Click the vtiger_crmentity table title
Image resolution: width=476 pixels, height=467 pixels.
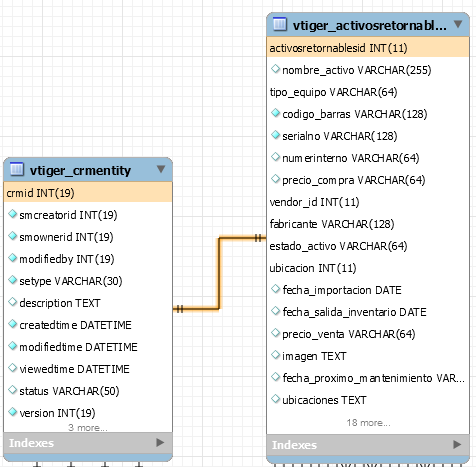click(80, 170)
